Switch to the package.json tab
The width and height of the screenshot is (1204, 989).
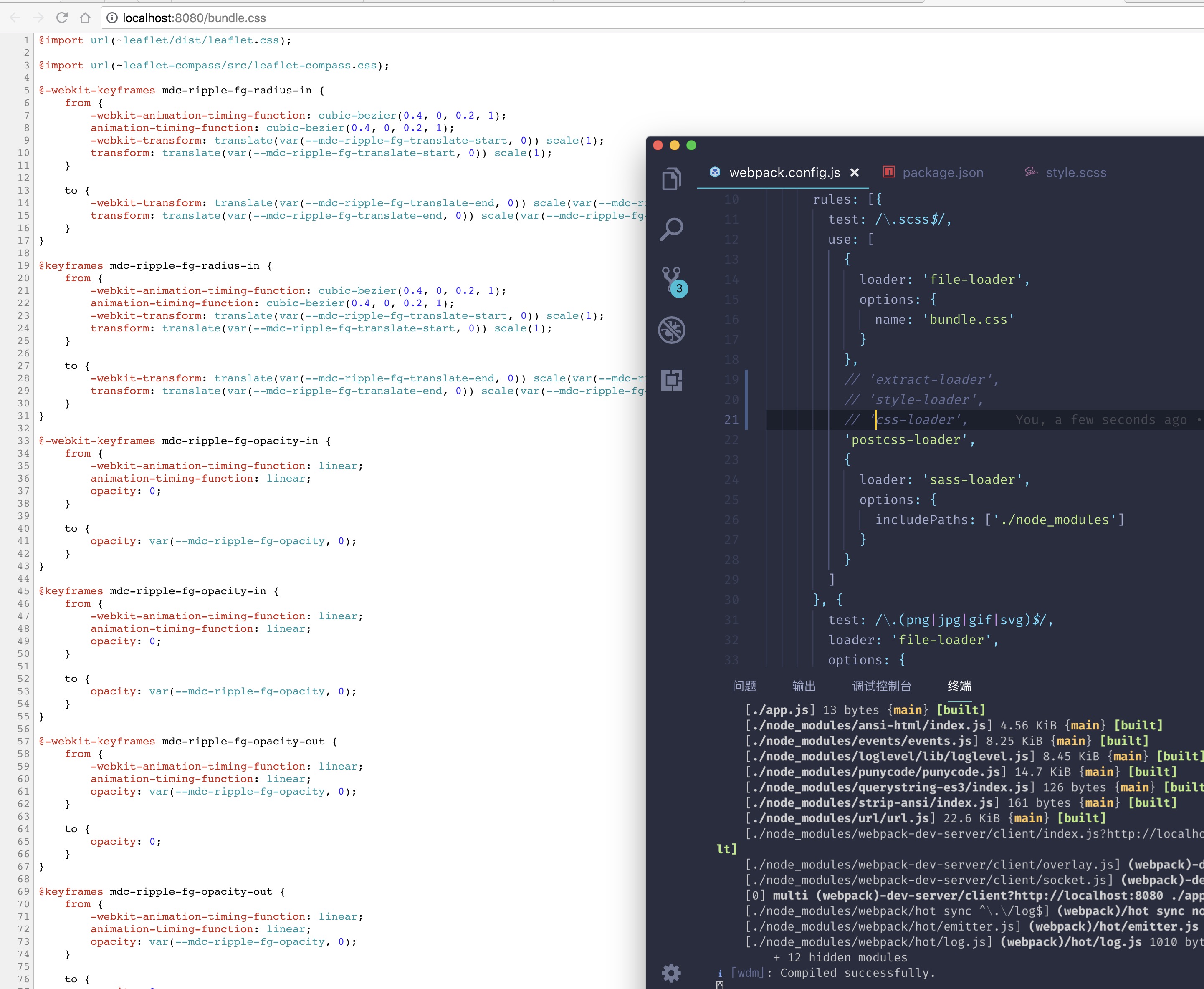point(943,173)
